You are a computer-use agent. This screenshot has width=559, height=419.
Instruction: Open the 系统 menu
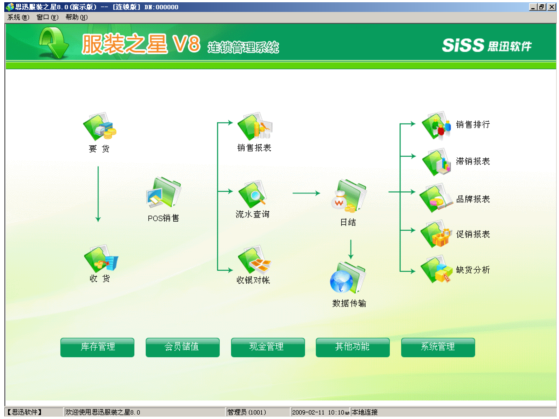click(x=18, y=17)
